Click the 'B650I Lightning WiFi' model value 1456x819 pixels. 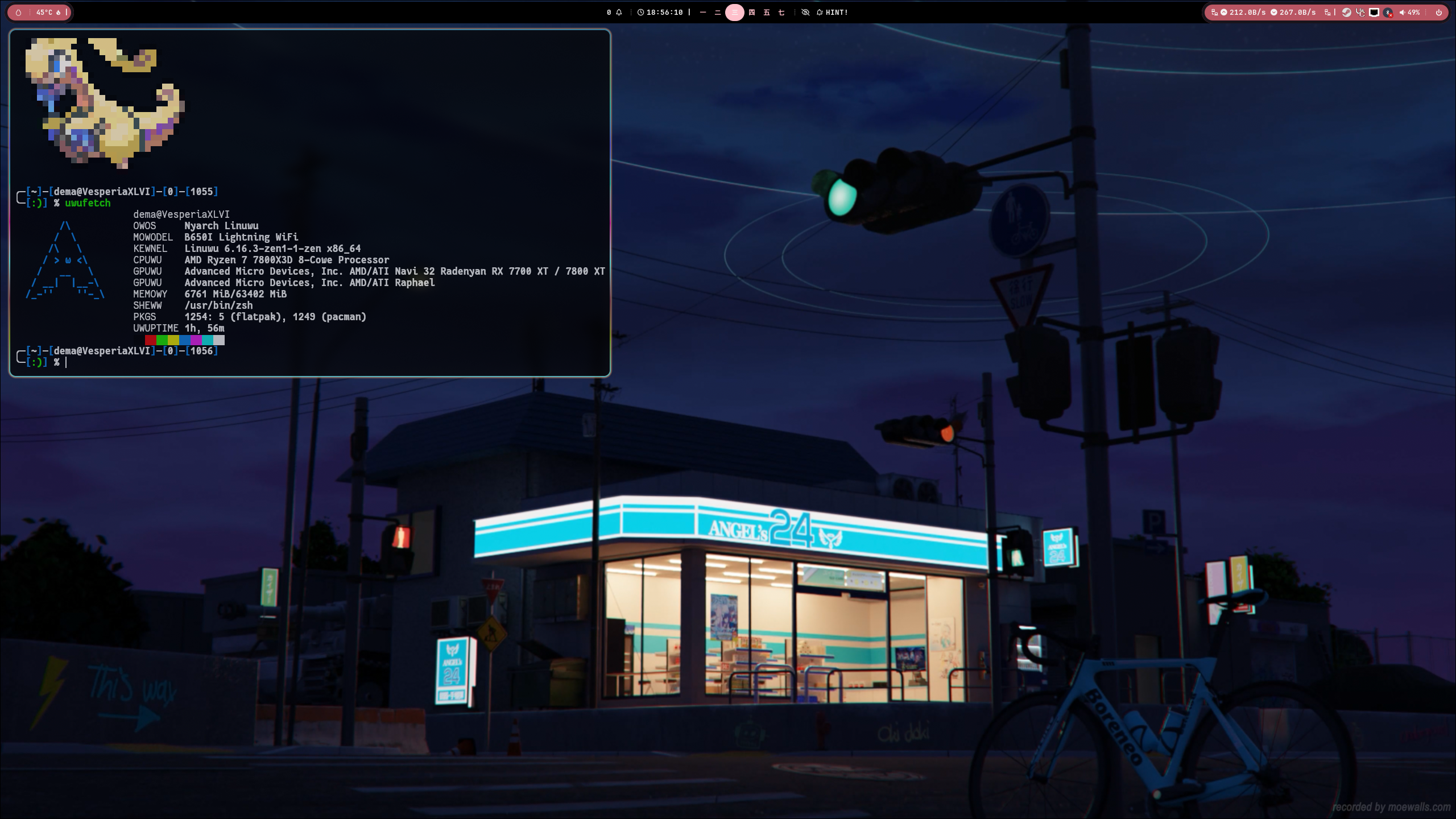click(x=241, y=237)
